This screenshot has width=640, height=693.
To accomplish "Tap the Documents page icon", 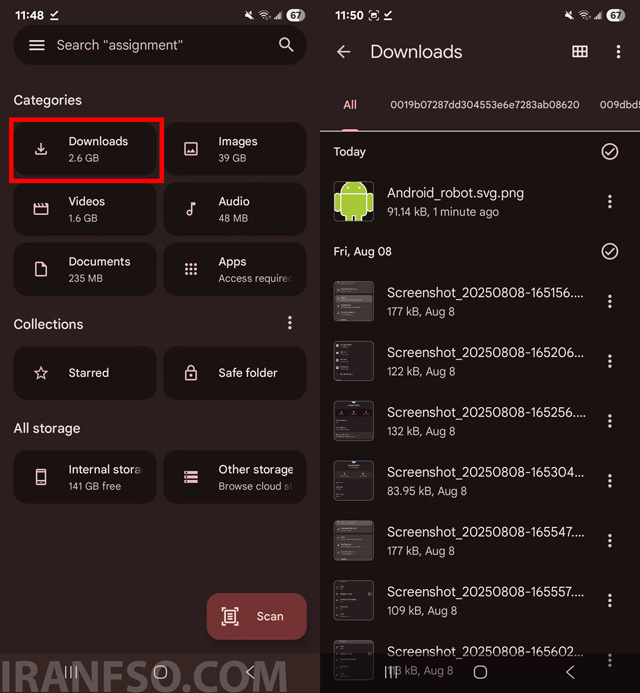I will point(41,269).
